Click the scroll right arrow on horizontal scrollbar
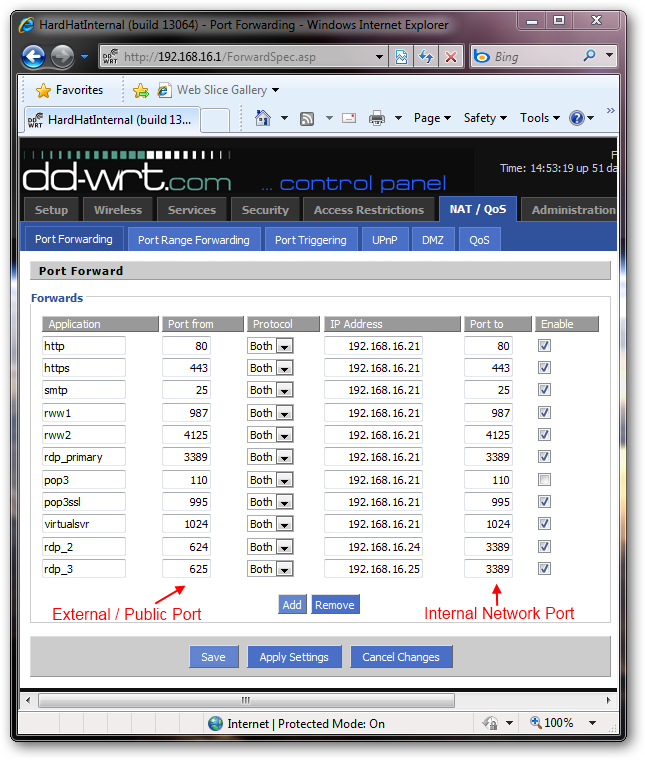645x760 pixels. click(x=609, y=700)
